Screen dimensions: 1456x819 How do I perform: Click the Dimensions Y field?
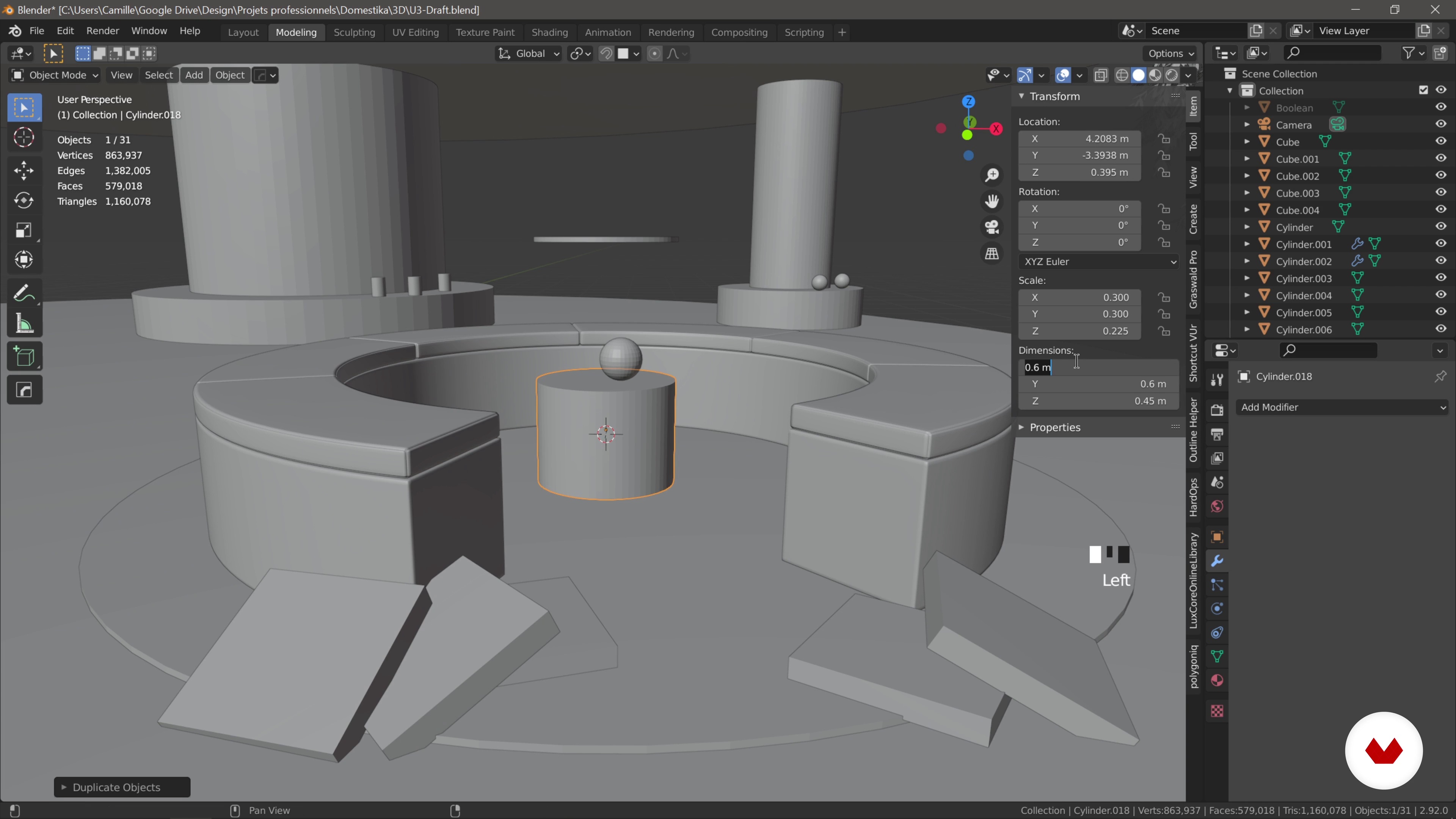[1098, 384]
